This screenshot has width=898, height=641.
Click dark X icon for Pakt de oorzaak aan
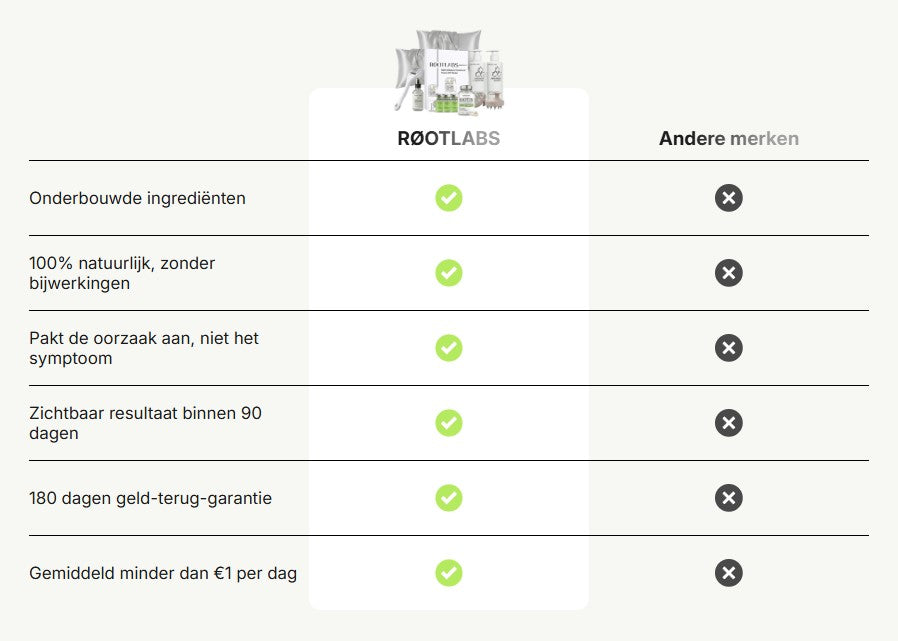(729, 348)
